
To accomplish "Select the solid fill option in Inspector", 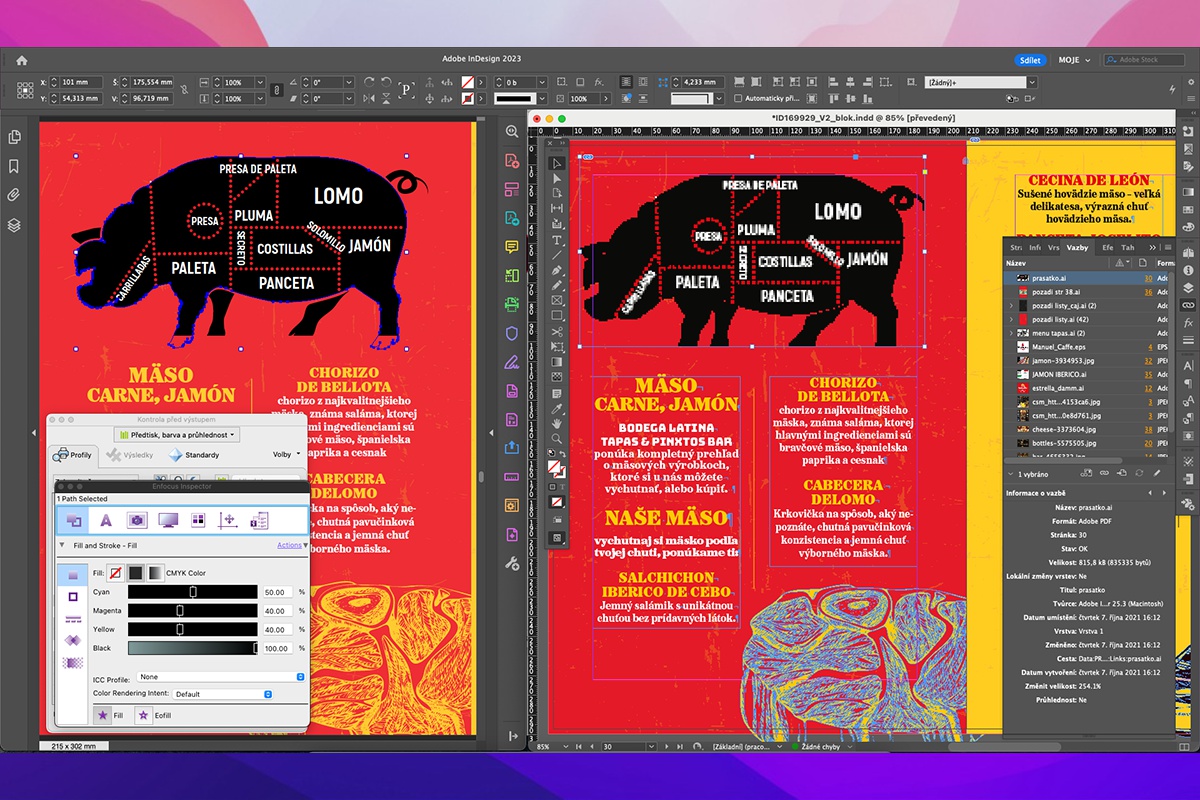I will coord(134,573).
